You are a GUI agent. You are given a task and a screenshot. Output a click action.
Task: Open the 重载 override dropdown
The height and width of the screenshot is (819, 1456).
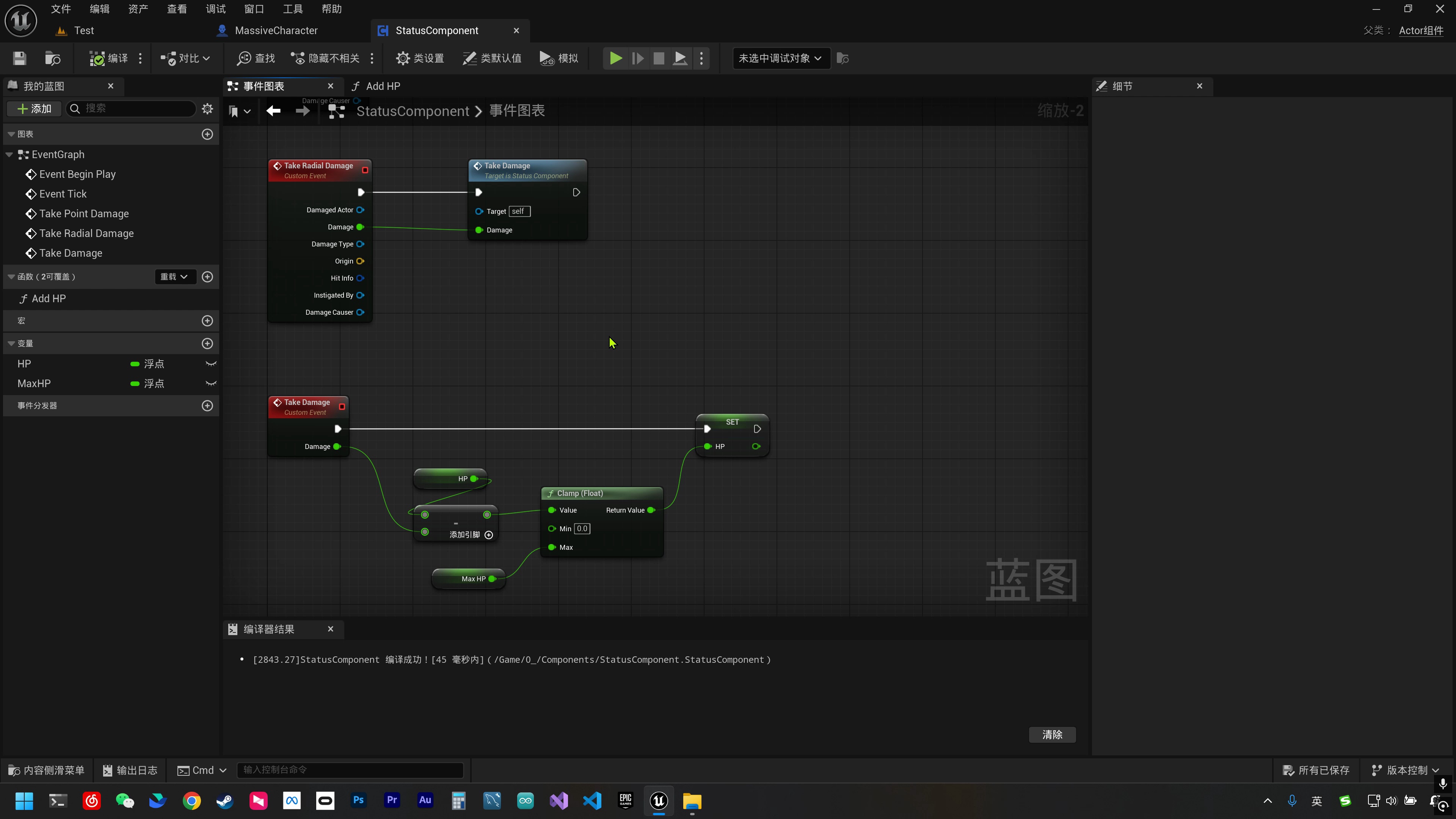click(175, 276)
